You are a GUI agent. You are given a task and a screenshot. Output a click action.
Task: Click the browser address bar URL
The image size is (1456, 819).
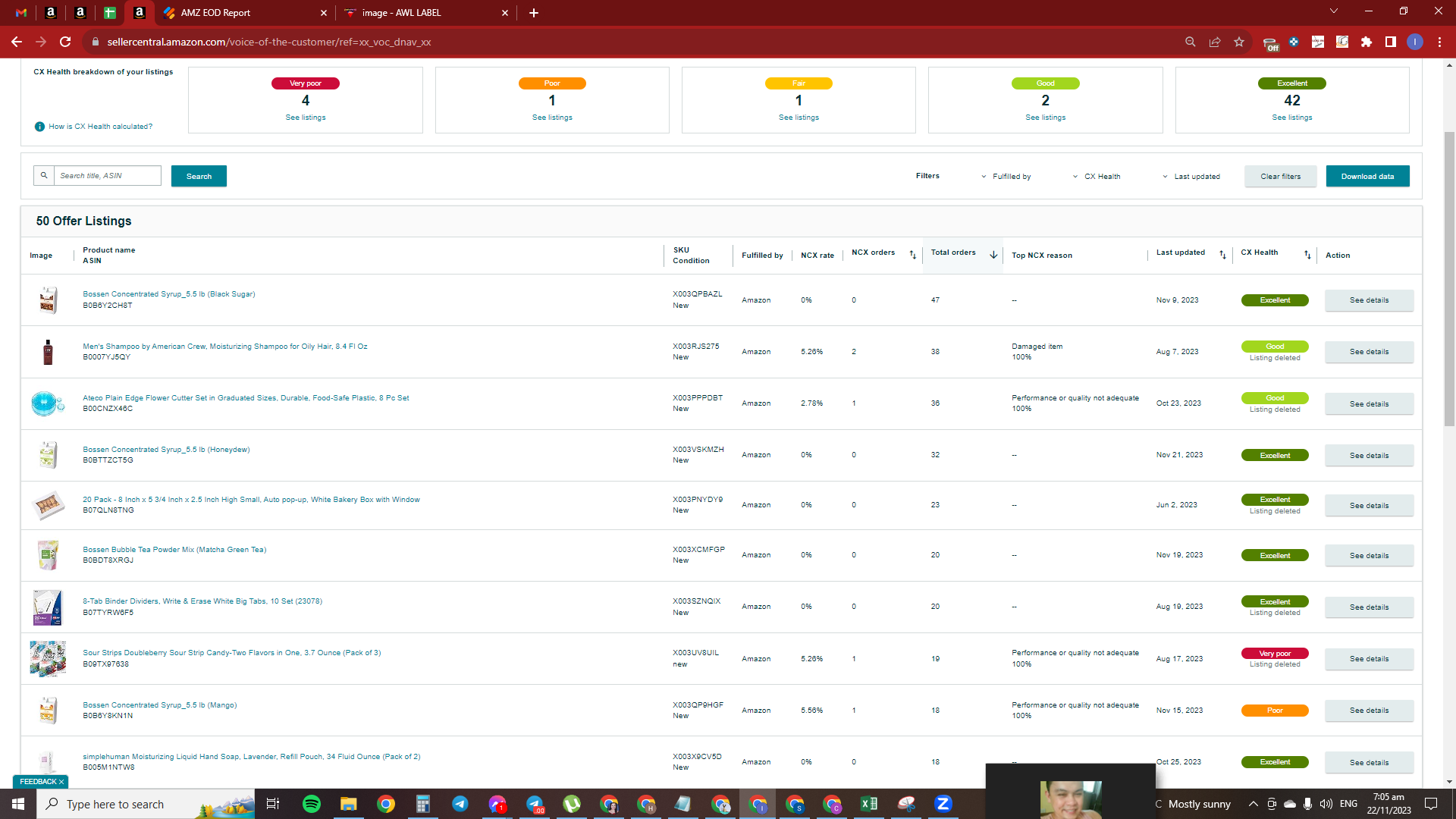coord(269,42)
